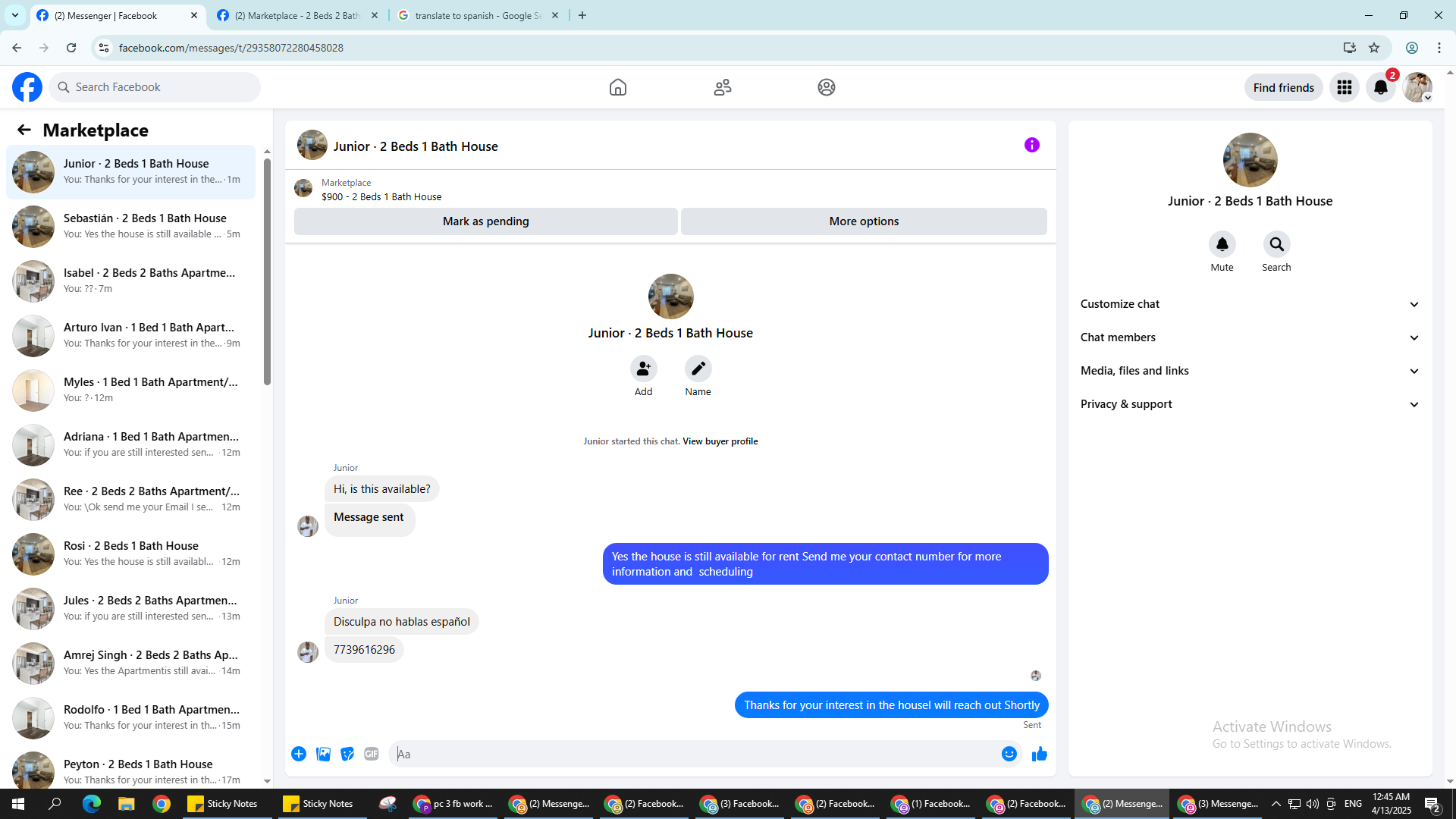Open the Groups icon in top navigation
Screen dimensions: 1456x819
pos(827,87)
